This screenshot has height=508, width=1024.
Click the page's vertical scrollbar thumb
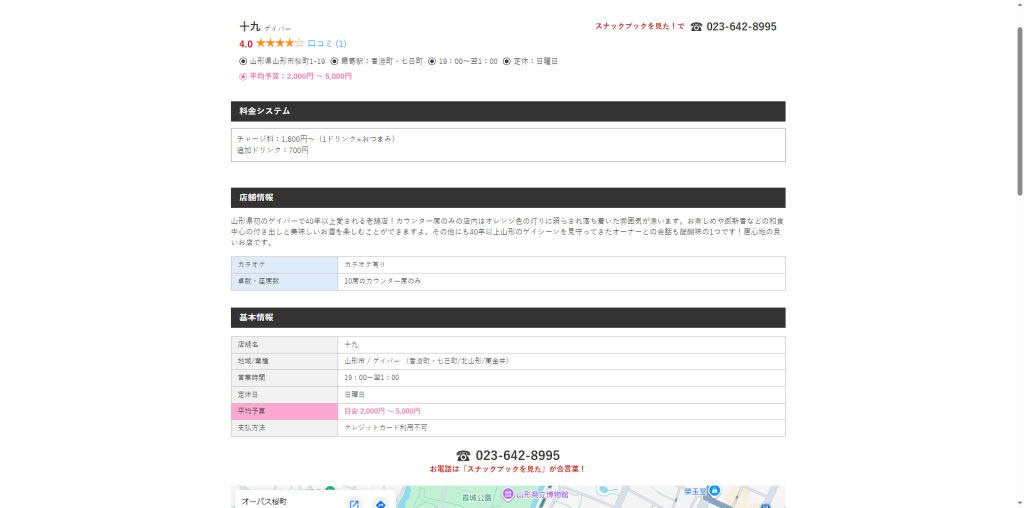(1019, 111)
